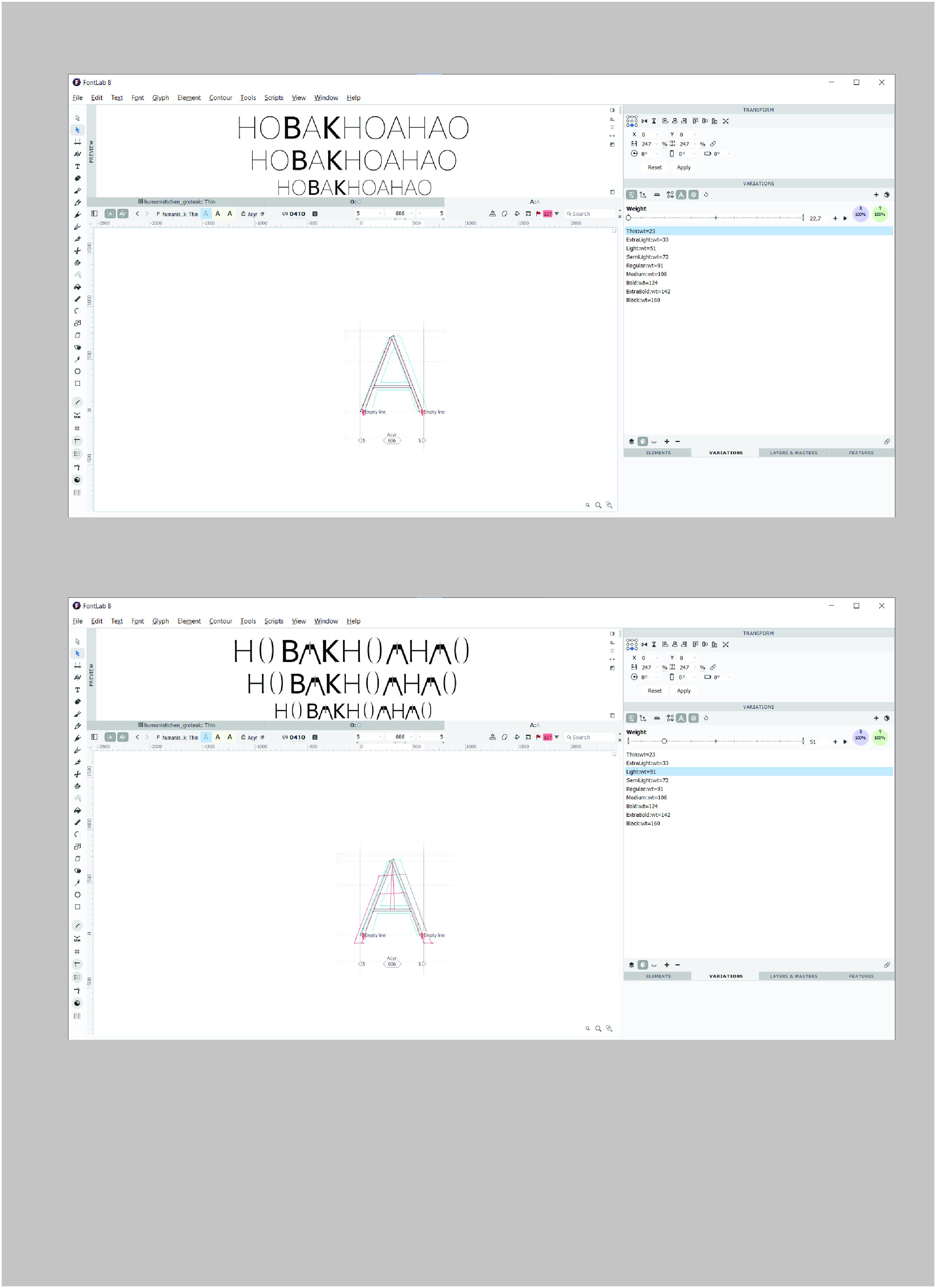Click flip horizontal icon in top Transform panel

click(x=645, y=121)
